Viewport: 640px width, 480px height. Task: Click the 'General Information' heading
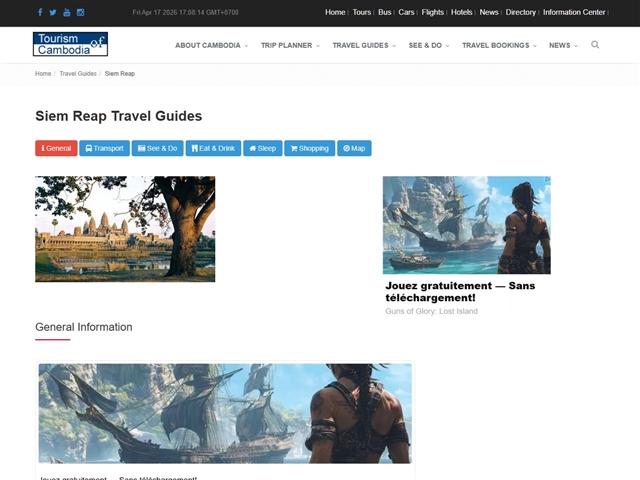(84, 327)
